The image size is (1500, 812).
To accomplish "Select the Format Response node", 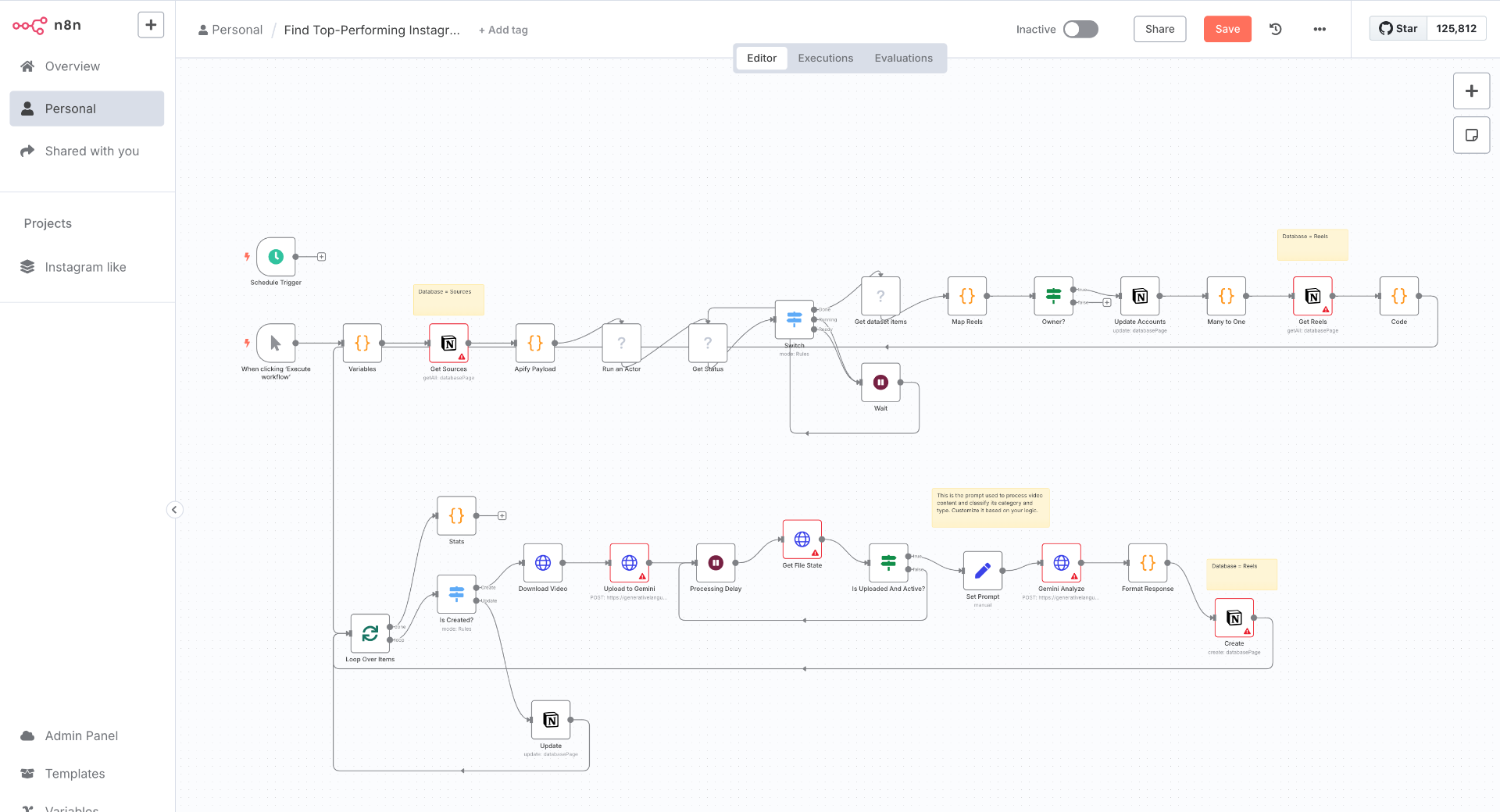I will tap(1148, 563).
